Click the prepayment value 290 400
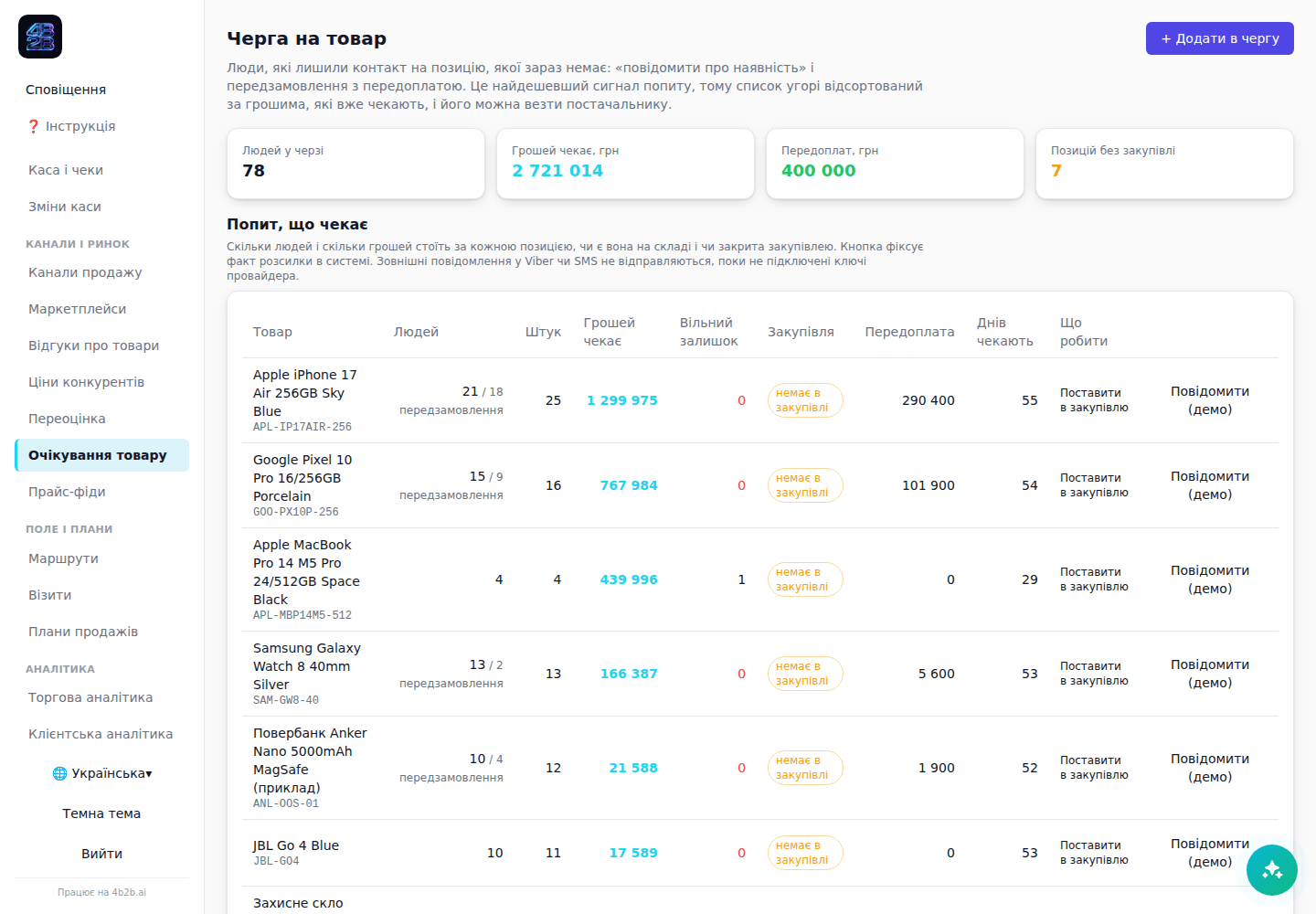This screenshot has width=1316, height=914. point(929,400)
